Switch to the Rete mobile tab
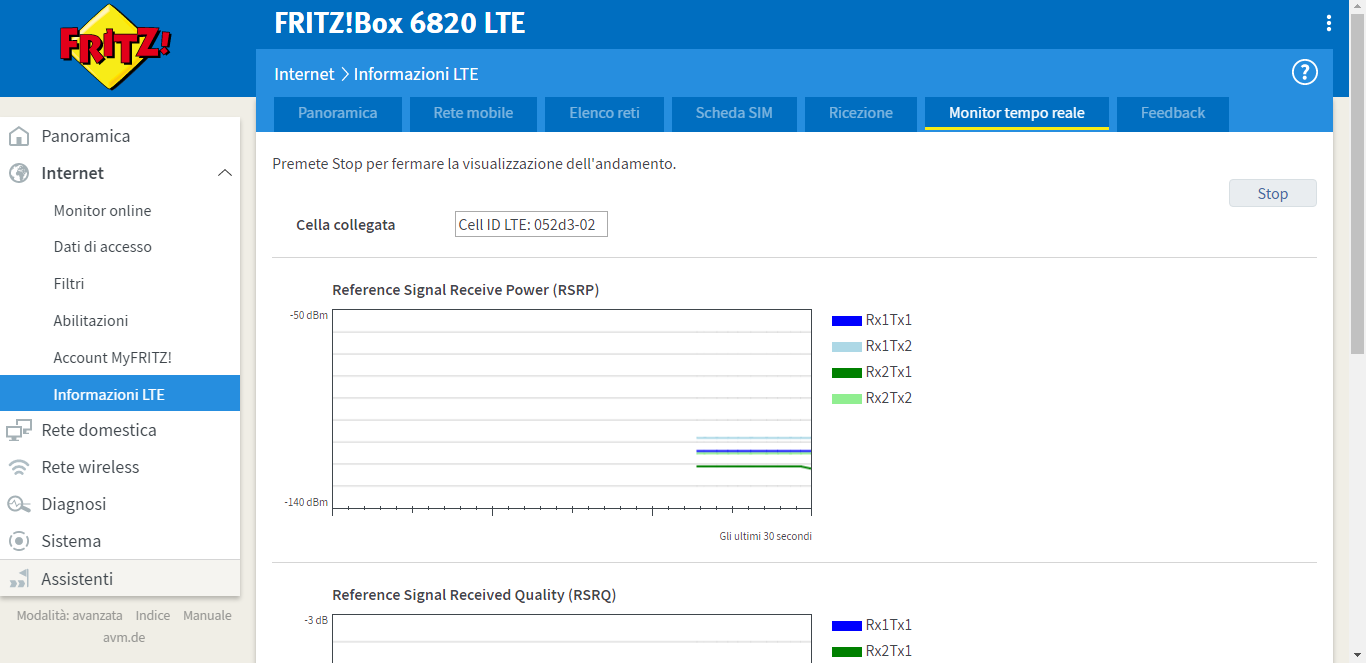 pos(473,113)
